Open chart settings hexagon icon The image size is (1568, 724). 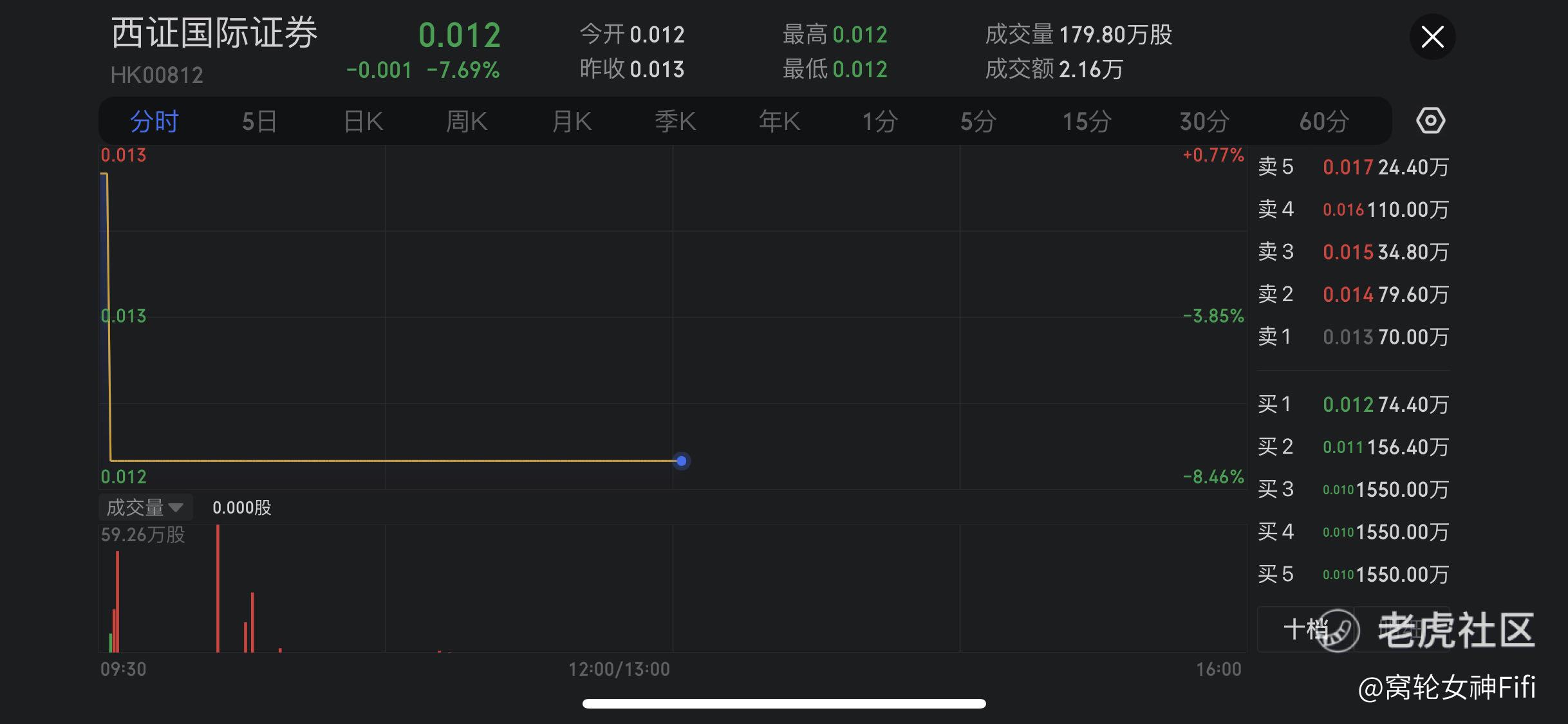coord(1430,121)
